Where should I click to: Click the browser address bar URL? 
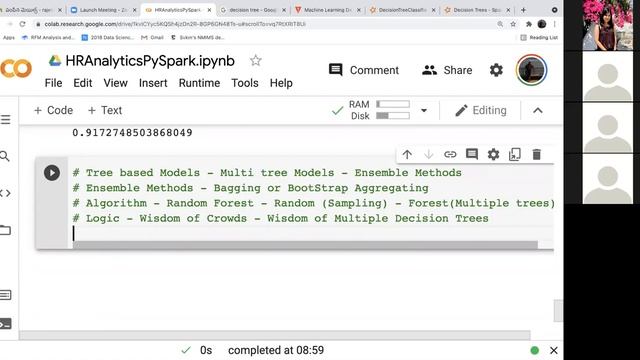coord(176,24)
